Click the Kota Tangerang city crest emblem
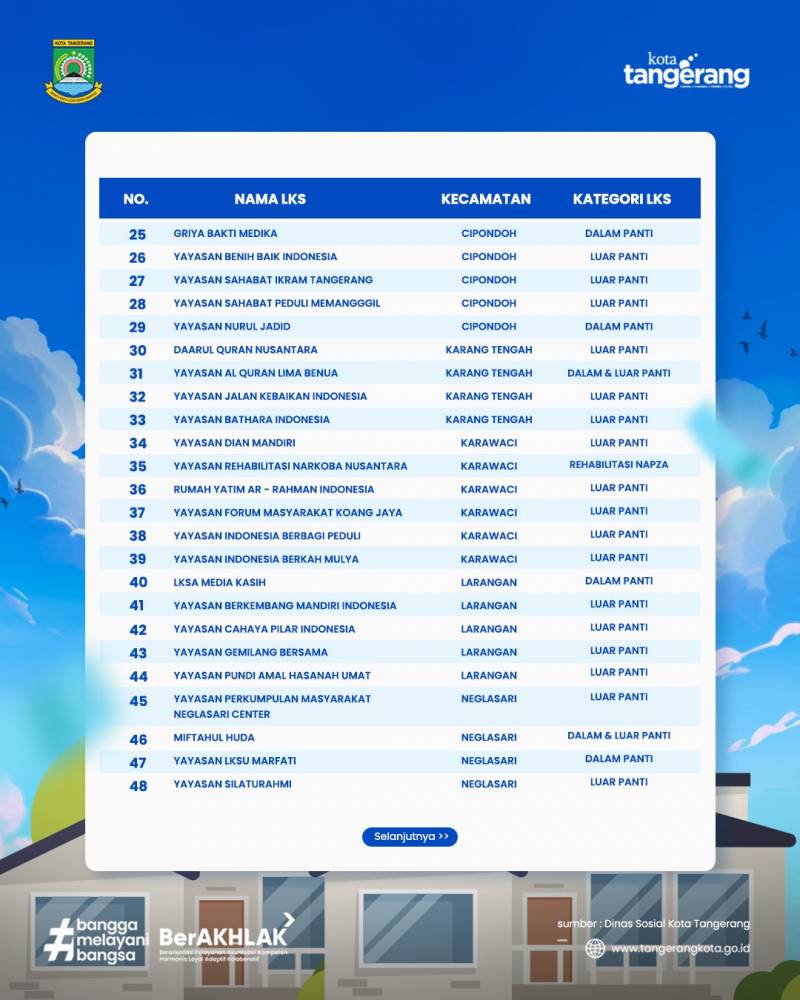Image resolution: width=800 pixels, height=1000 pixels. 74,71
